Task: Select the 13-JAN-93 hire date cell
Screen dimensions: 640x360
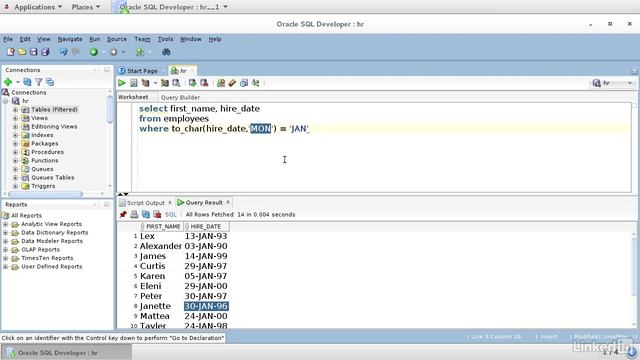Action: coord(206,236)
